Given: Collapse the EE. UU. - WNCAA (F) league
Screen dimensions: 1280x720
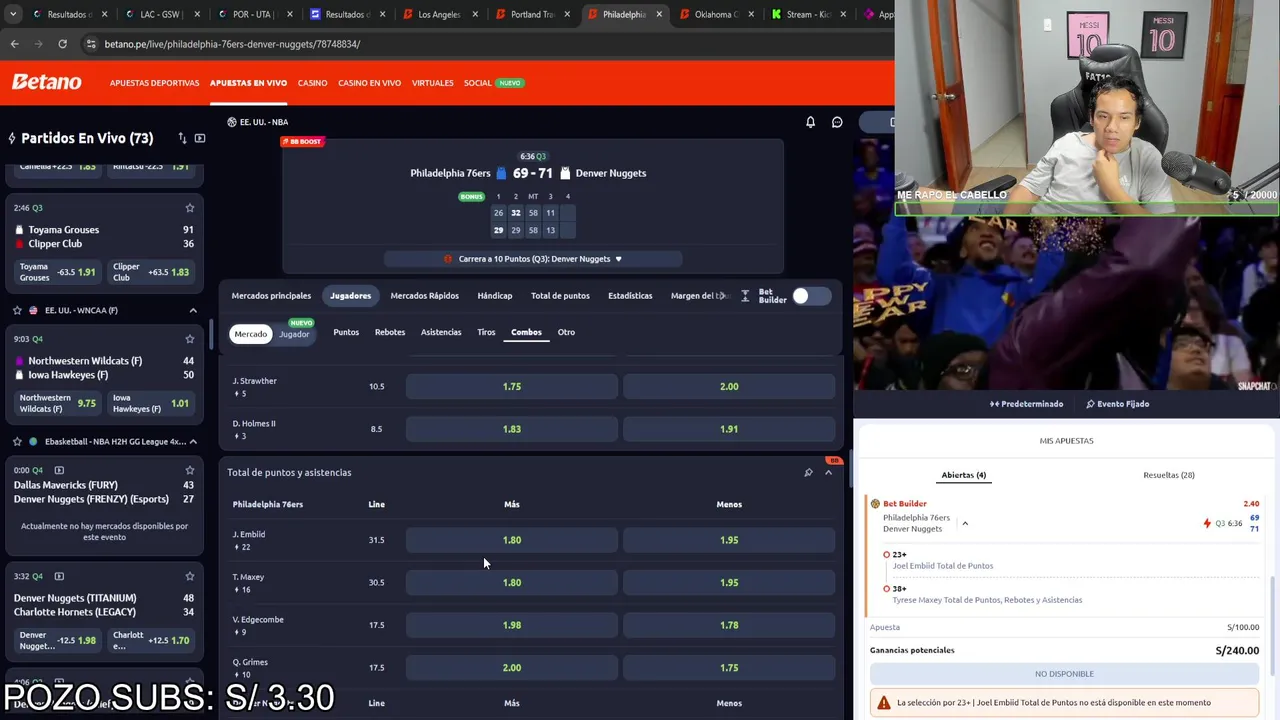Looking at the screenshot, I should 193,310.
